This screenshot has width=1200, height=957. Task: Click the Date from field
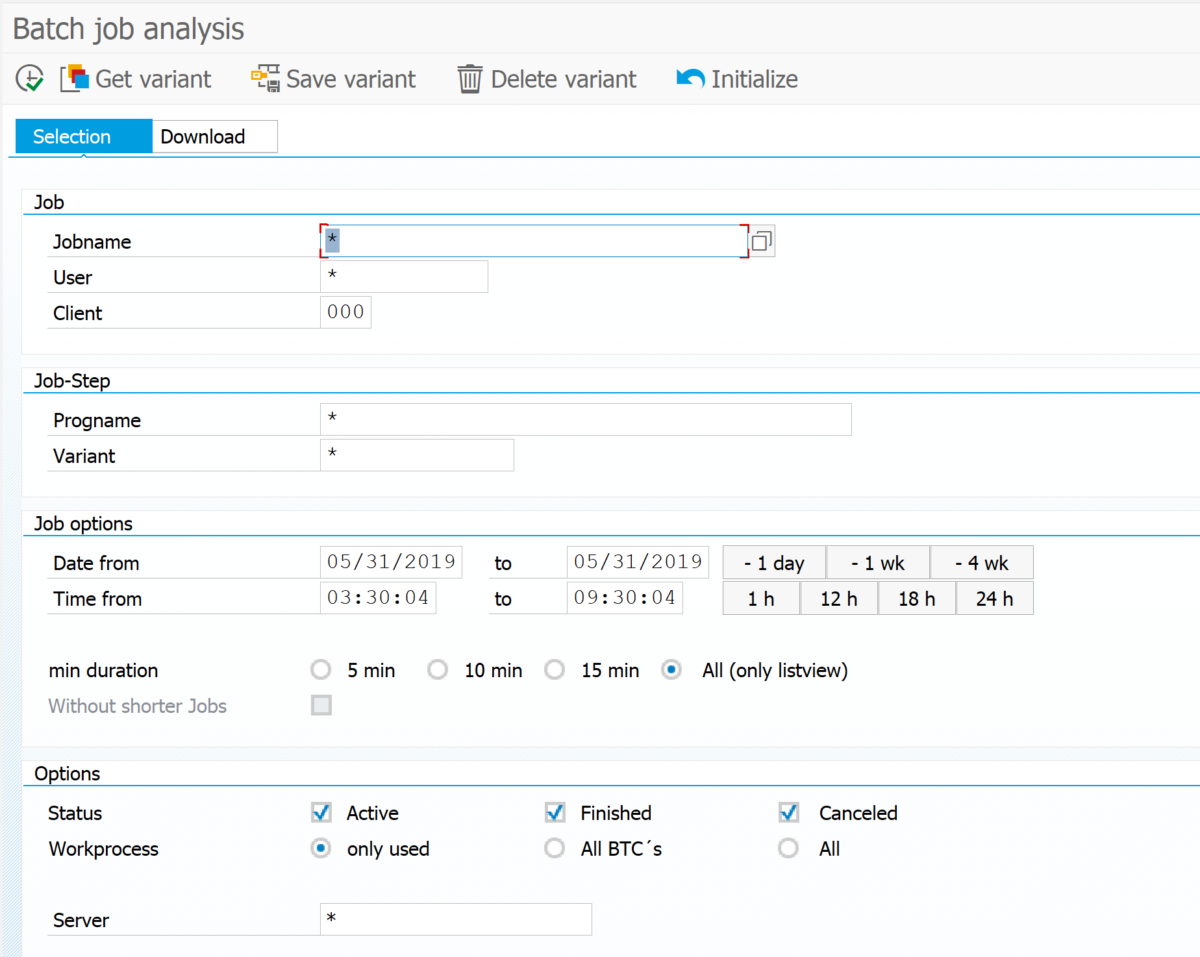391,563
